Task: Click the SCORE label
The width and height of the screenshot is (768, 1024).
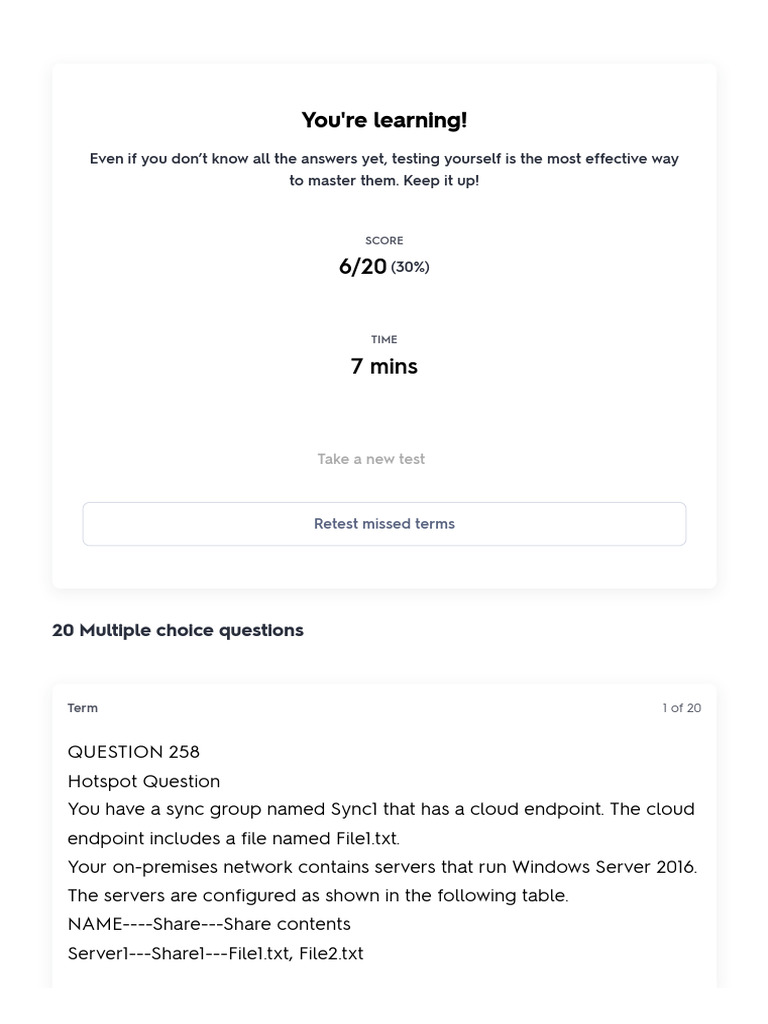Action: tap(384, 240)
